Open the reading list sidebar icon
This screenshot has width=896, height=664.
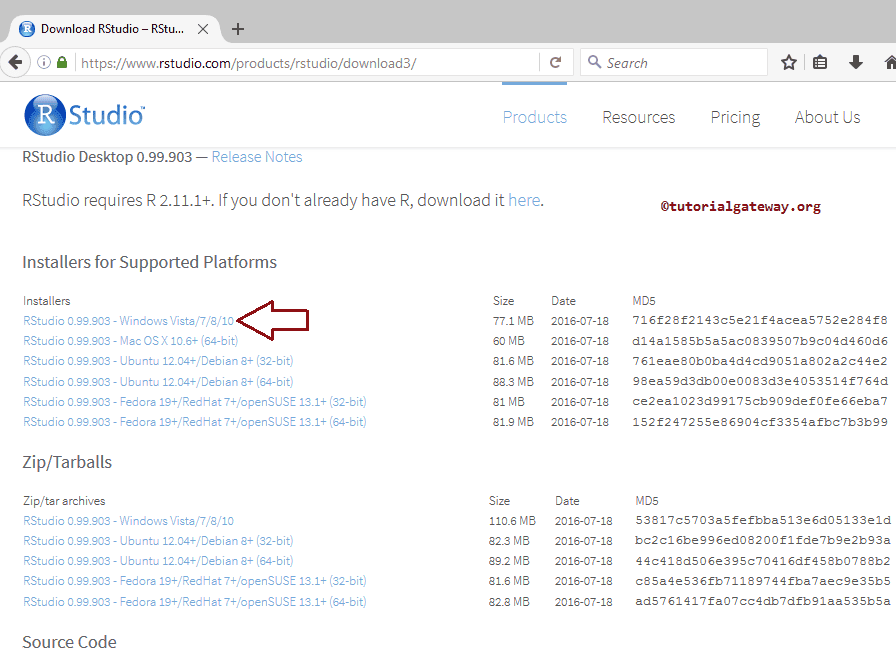point(820,61)
